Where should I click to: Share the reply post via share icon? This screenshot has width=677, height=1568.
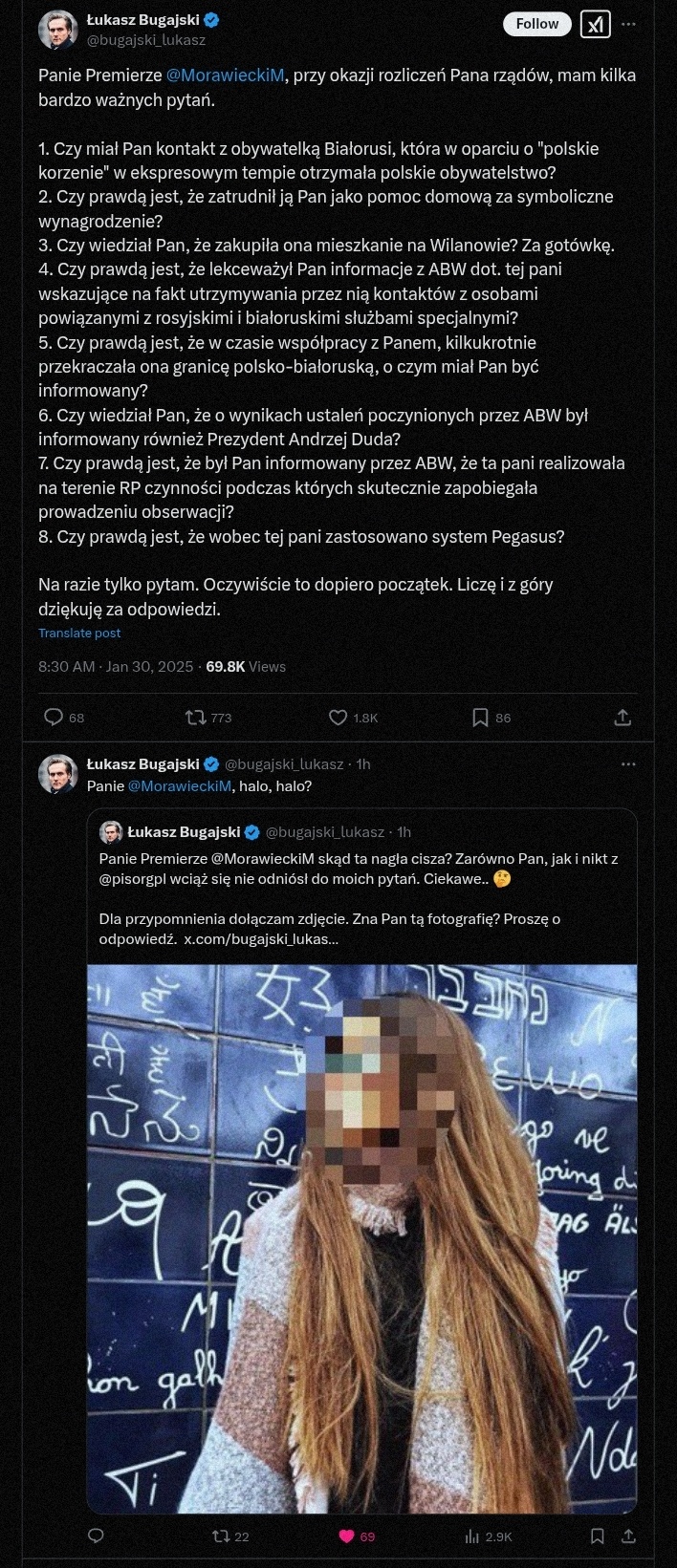click(x=629, y=1536)
